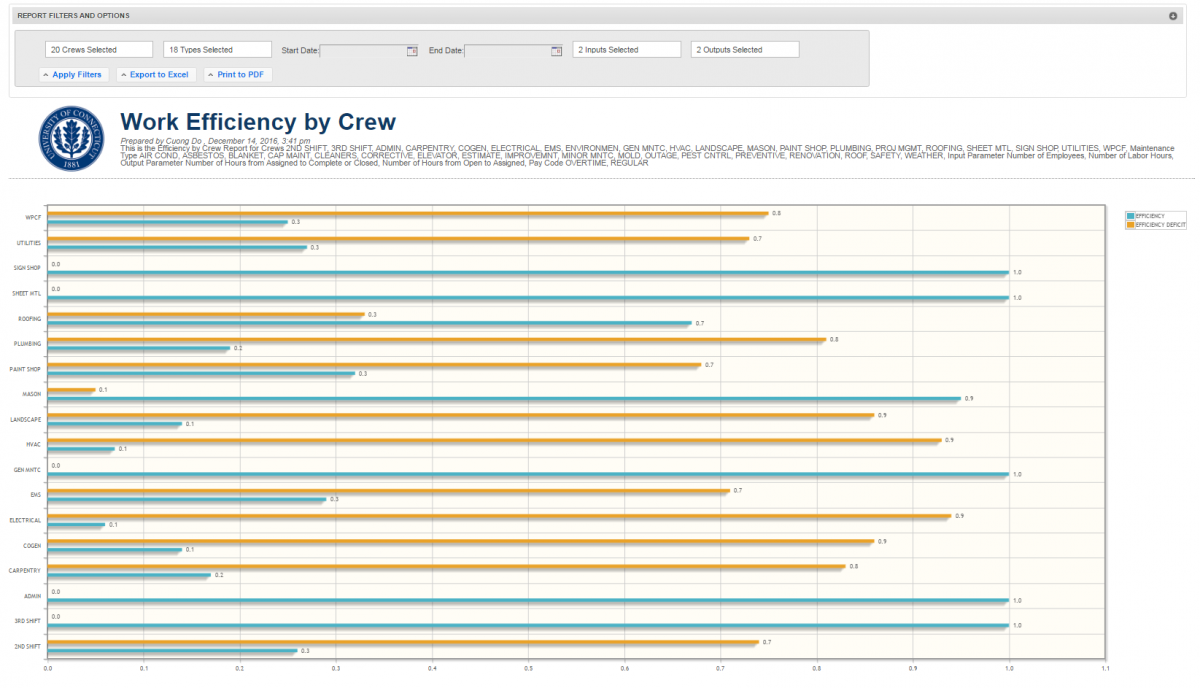This screenshot has height=688, width=1200.
Task: Click the Export to Excel button
Action: 156,74
